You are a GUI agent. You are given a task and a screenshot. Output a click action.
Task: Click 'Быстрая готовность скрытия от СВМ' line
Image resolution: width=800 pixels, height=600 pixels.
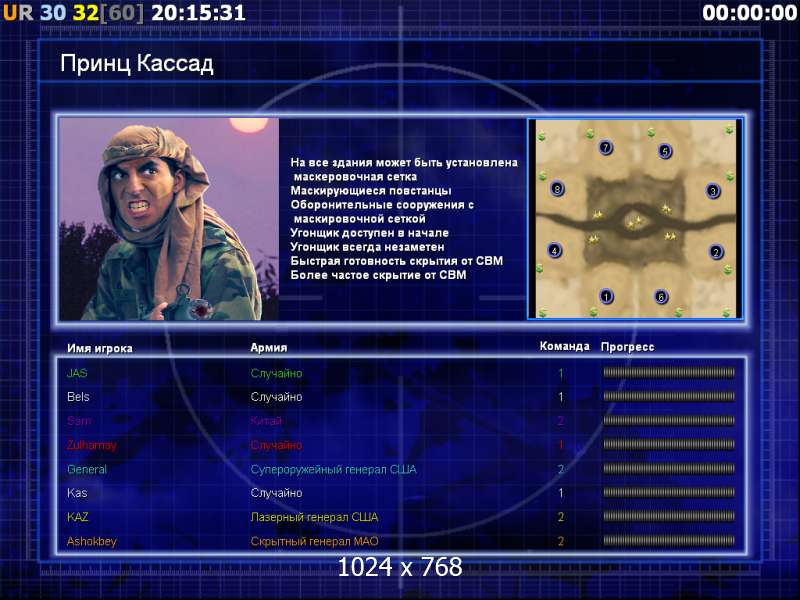click(x=396, y=261)
